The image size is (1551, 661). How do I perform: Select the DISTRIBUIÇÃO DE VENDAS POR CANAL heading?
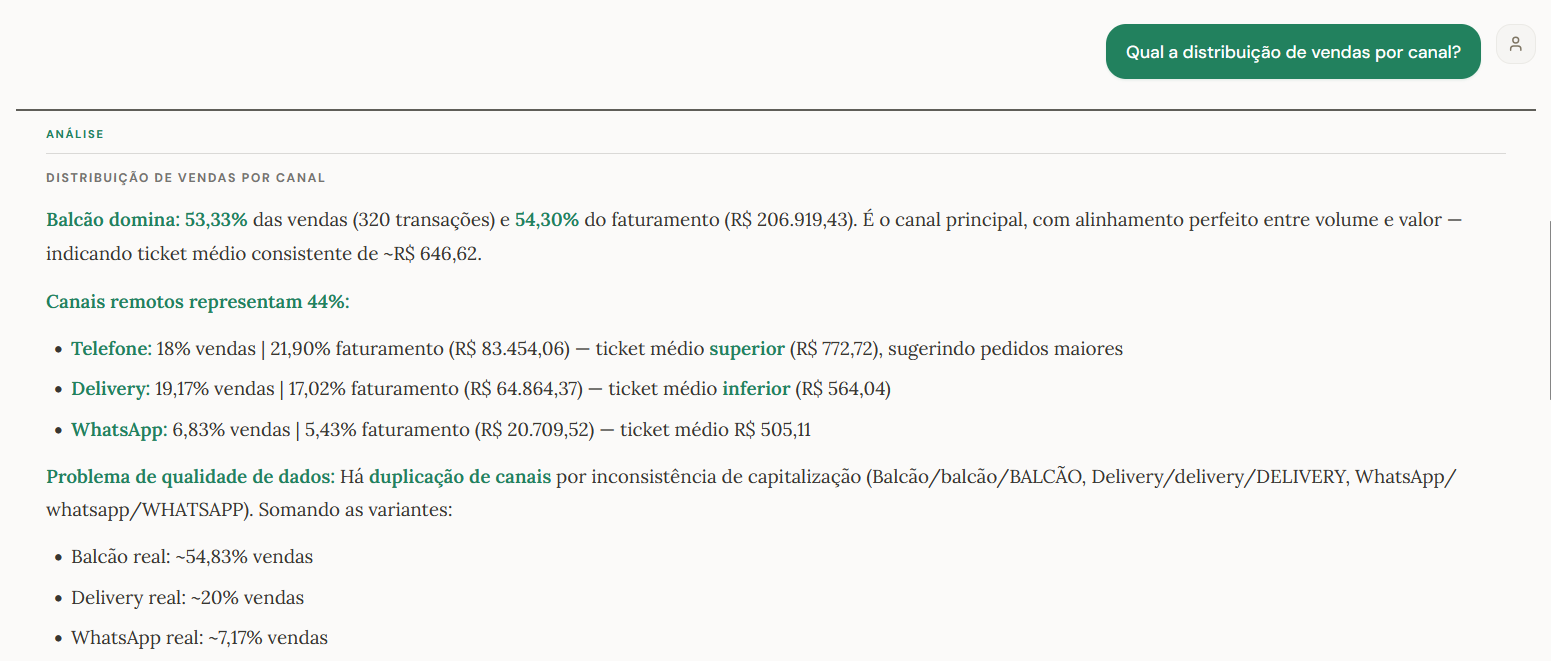184,177
